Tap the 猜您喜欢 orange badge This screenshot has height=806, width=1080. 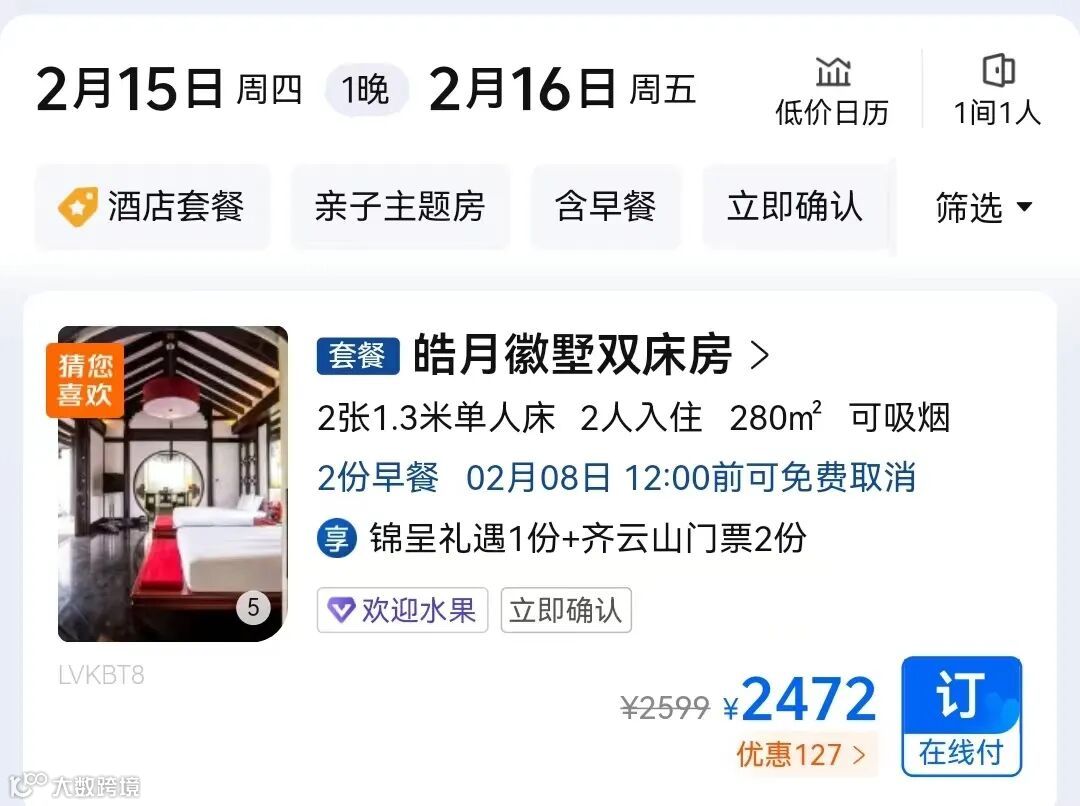pos(85,380)
